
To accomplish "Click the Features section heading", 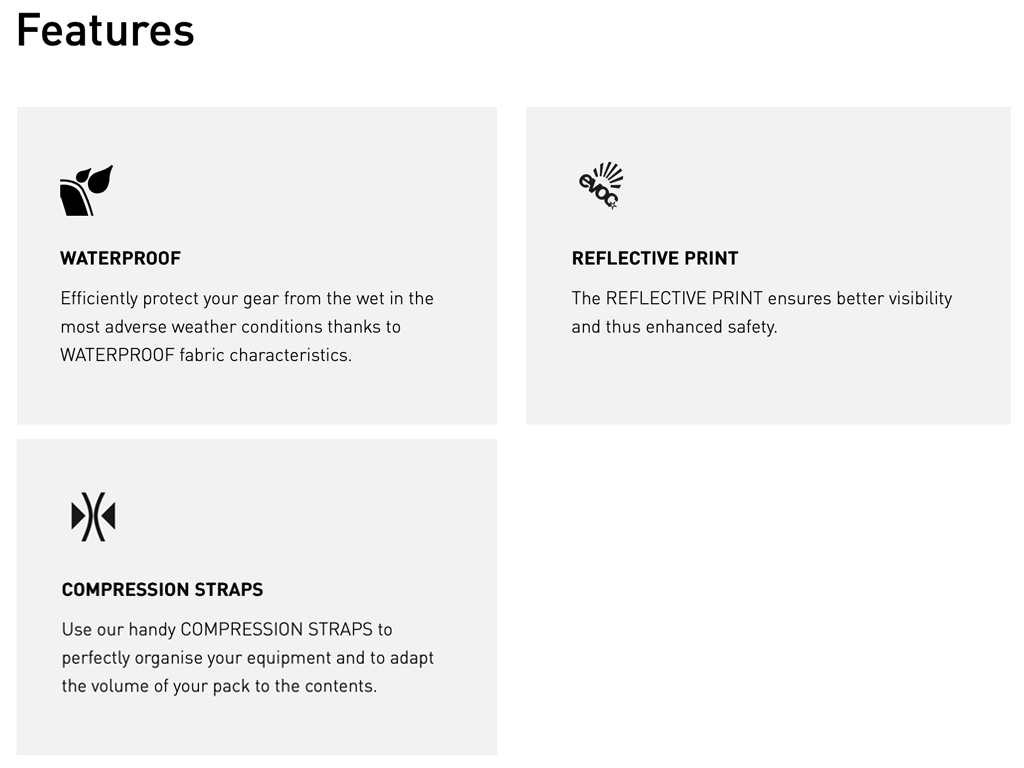I will coord(105,29).
